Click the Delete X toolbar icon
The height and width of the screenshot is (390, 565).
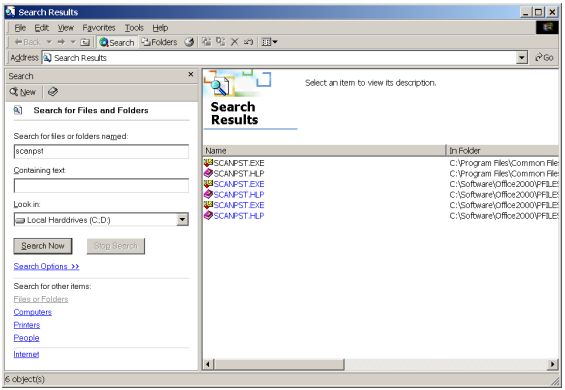point(234,42)
